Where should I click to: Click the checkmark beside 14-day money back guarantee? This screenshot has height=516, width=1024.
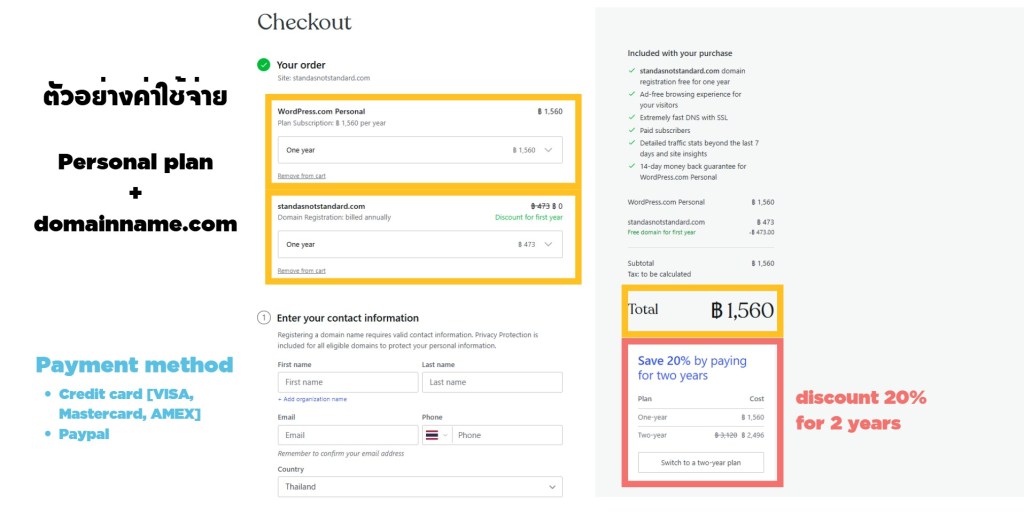point(632,166)
